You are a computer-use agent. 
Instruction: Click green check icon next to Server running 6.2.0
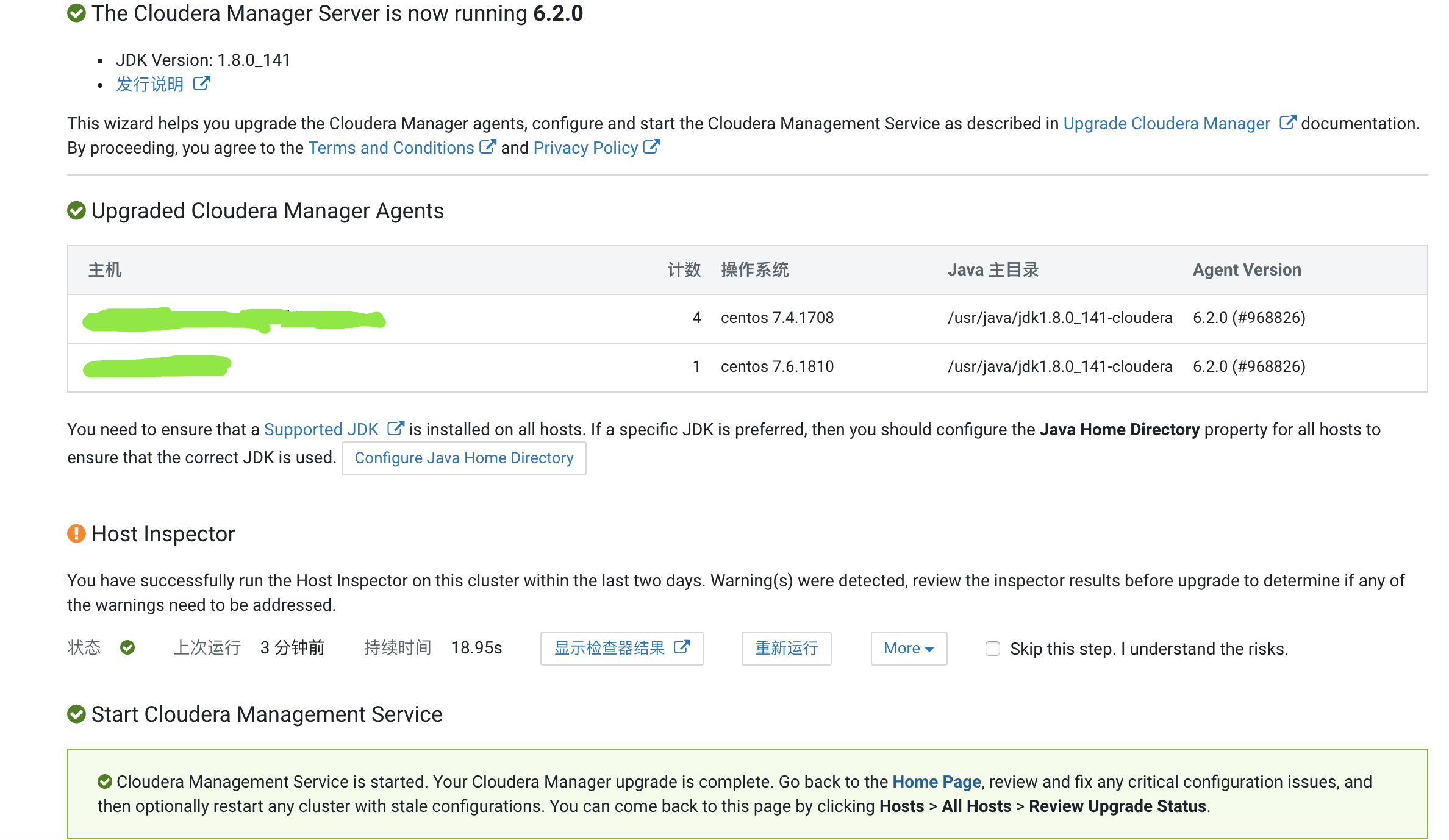point(76,13)
